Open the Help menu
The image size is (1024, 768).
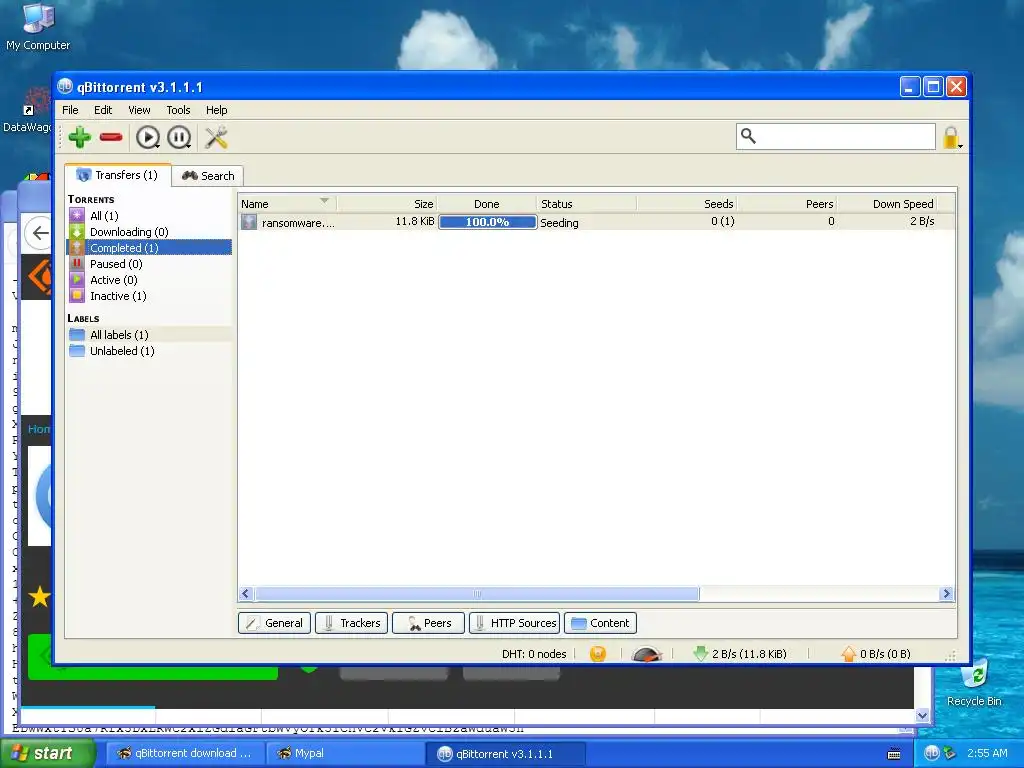click(x=216, y=110)
